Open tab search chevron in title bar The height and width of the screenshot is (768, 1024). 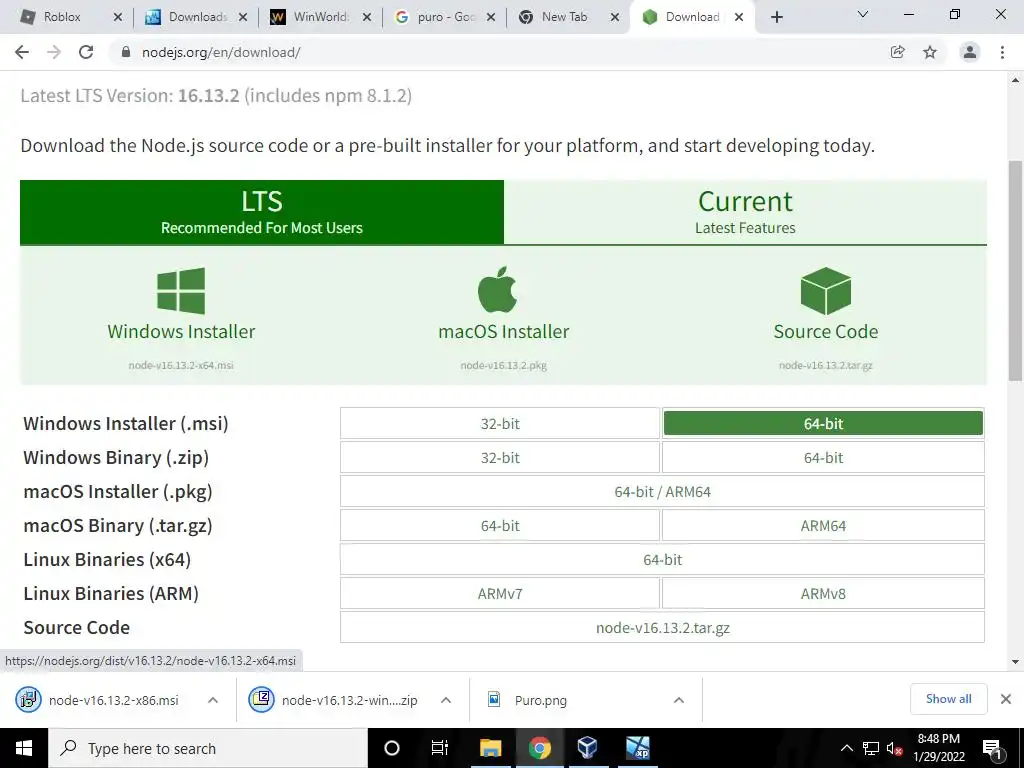pyautogui.click(x=863, y=14)
